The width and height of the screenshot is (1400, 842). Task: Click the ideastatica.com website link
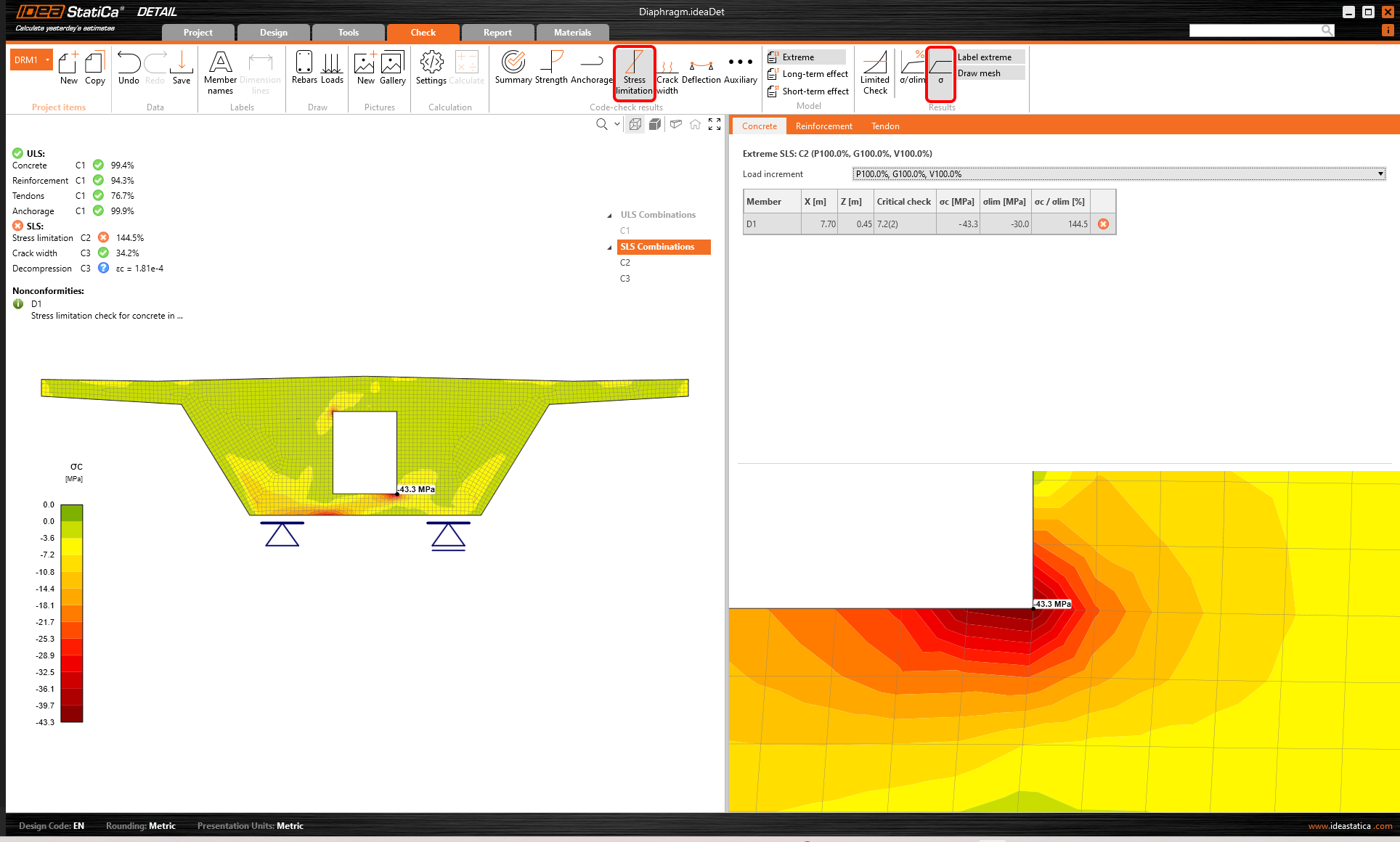(1349, 826)
